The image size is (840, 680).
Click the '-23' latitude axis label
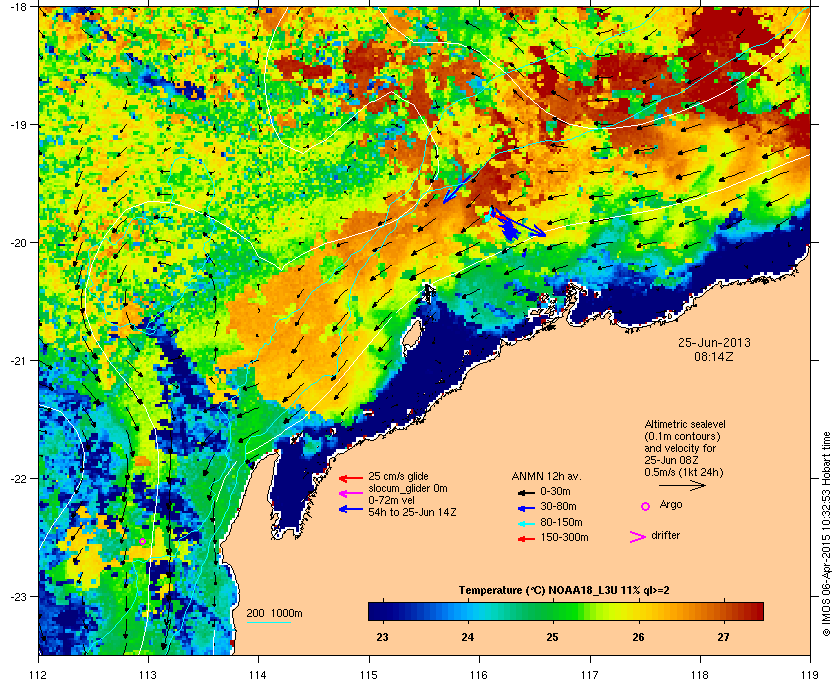pos(19,596)
